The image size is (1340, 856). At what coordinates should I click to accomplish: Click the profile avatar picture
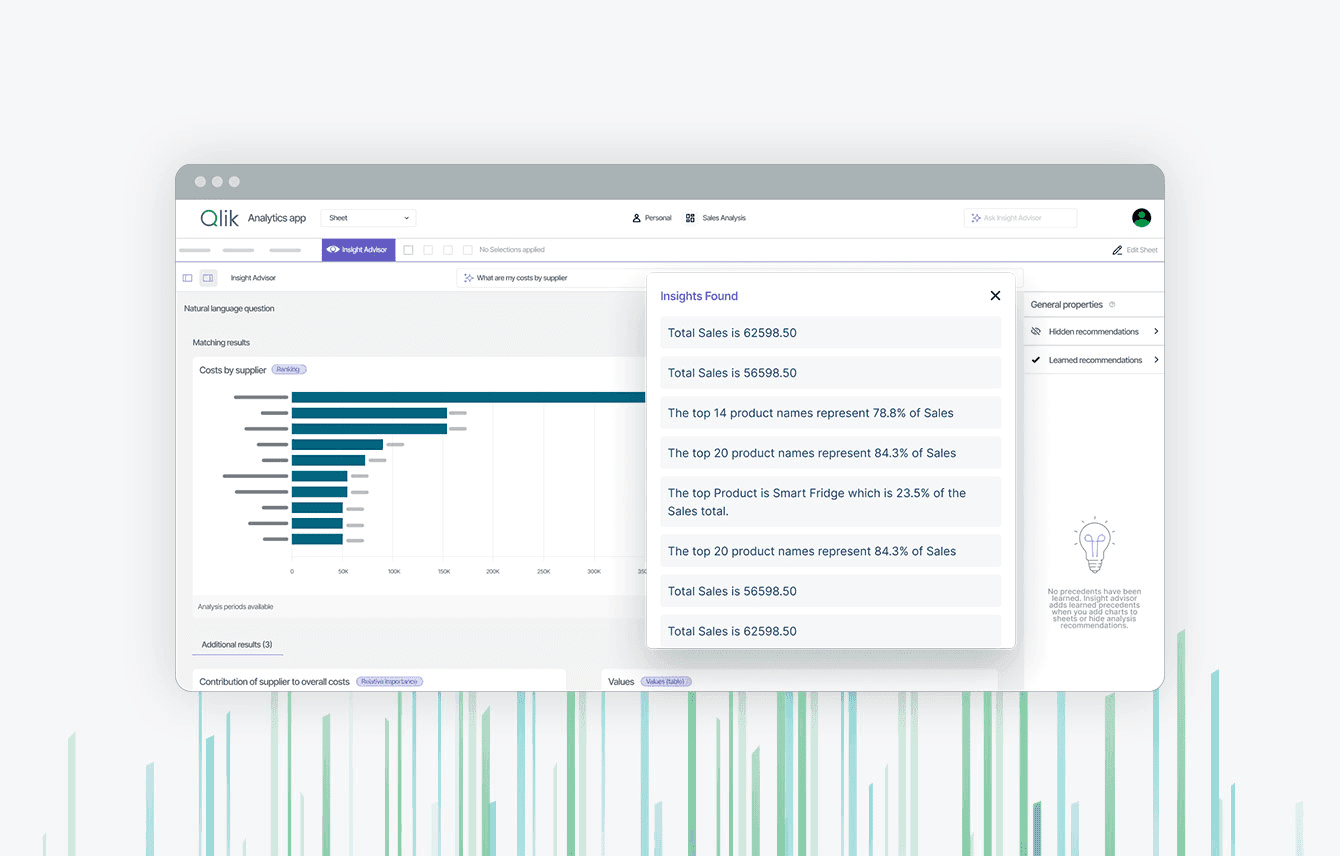(x=1141, y=217)
